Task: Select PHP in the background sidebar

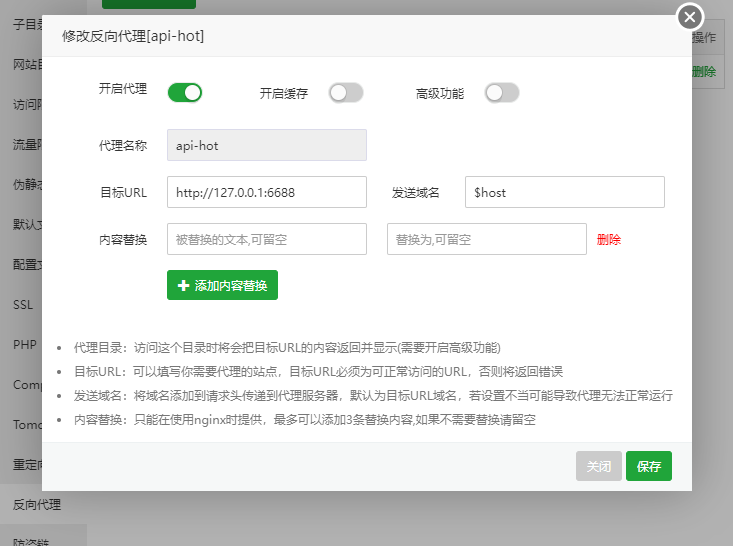Action: [25, 345]
